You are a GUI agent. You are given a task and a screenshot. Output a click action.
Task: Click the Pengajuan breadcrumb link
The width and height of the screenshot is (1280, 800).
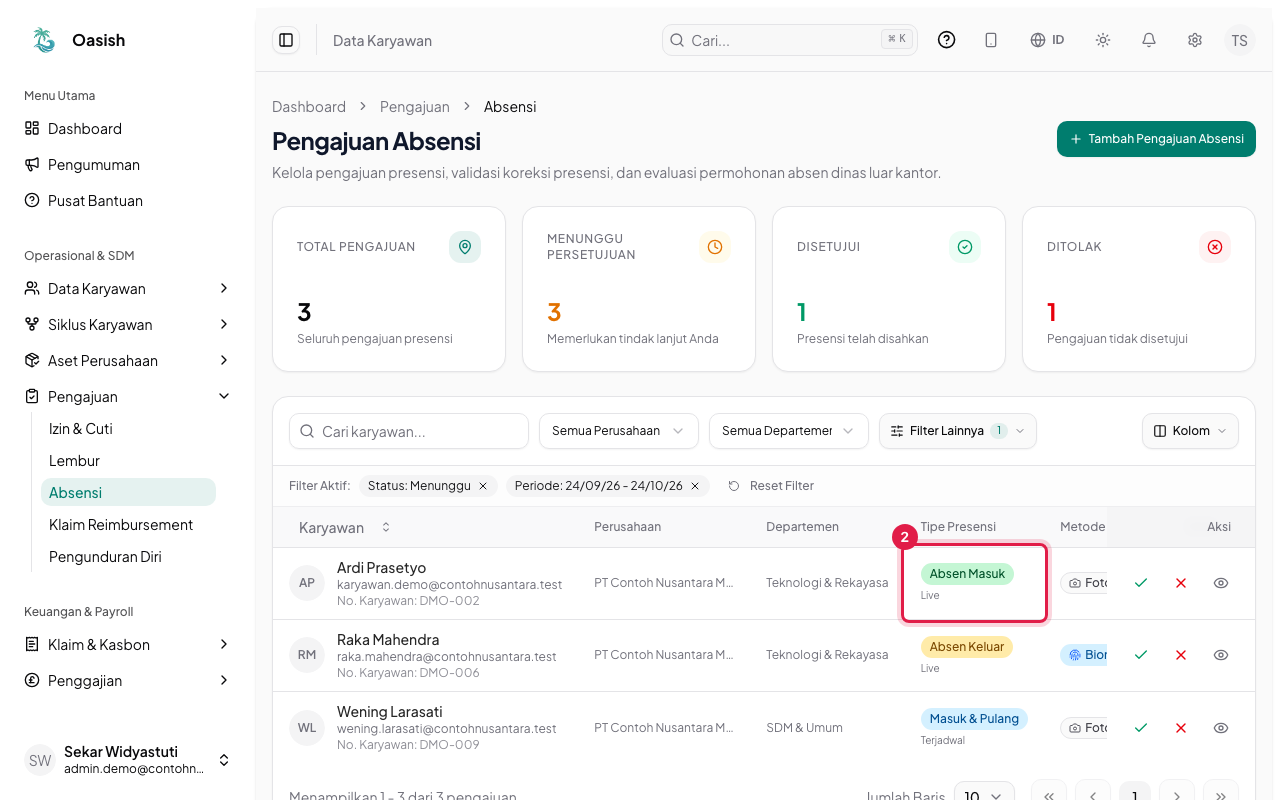click(x=415, y=107)
